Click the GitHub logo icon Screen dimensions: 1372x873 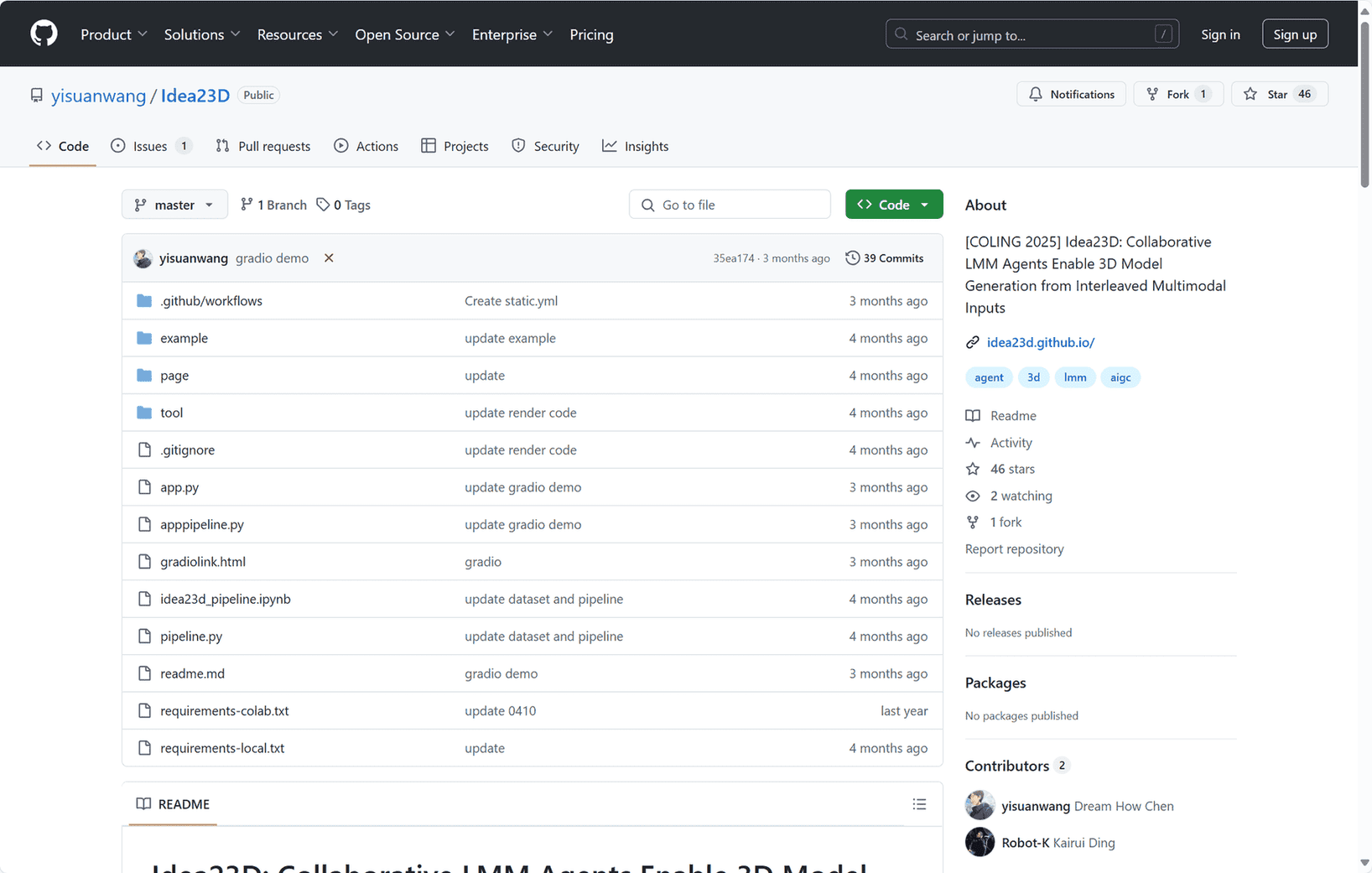pyautogui.click(x=44, y=34)
